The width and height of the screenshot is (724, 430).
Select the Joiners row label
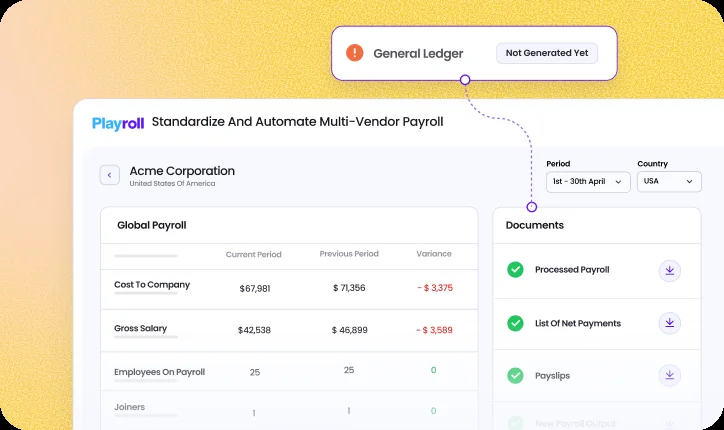point(130,407)
